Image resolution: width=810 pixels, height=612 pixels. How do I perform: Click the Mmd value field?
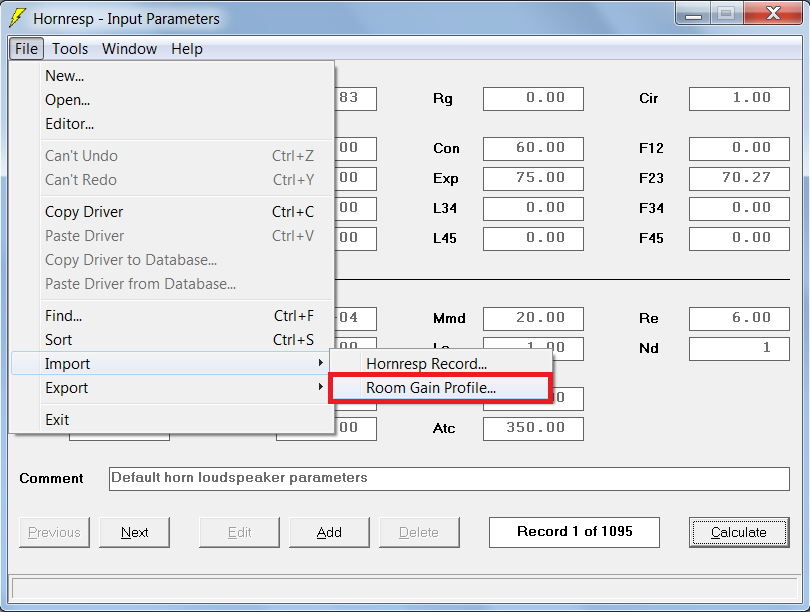pos(533,319)
